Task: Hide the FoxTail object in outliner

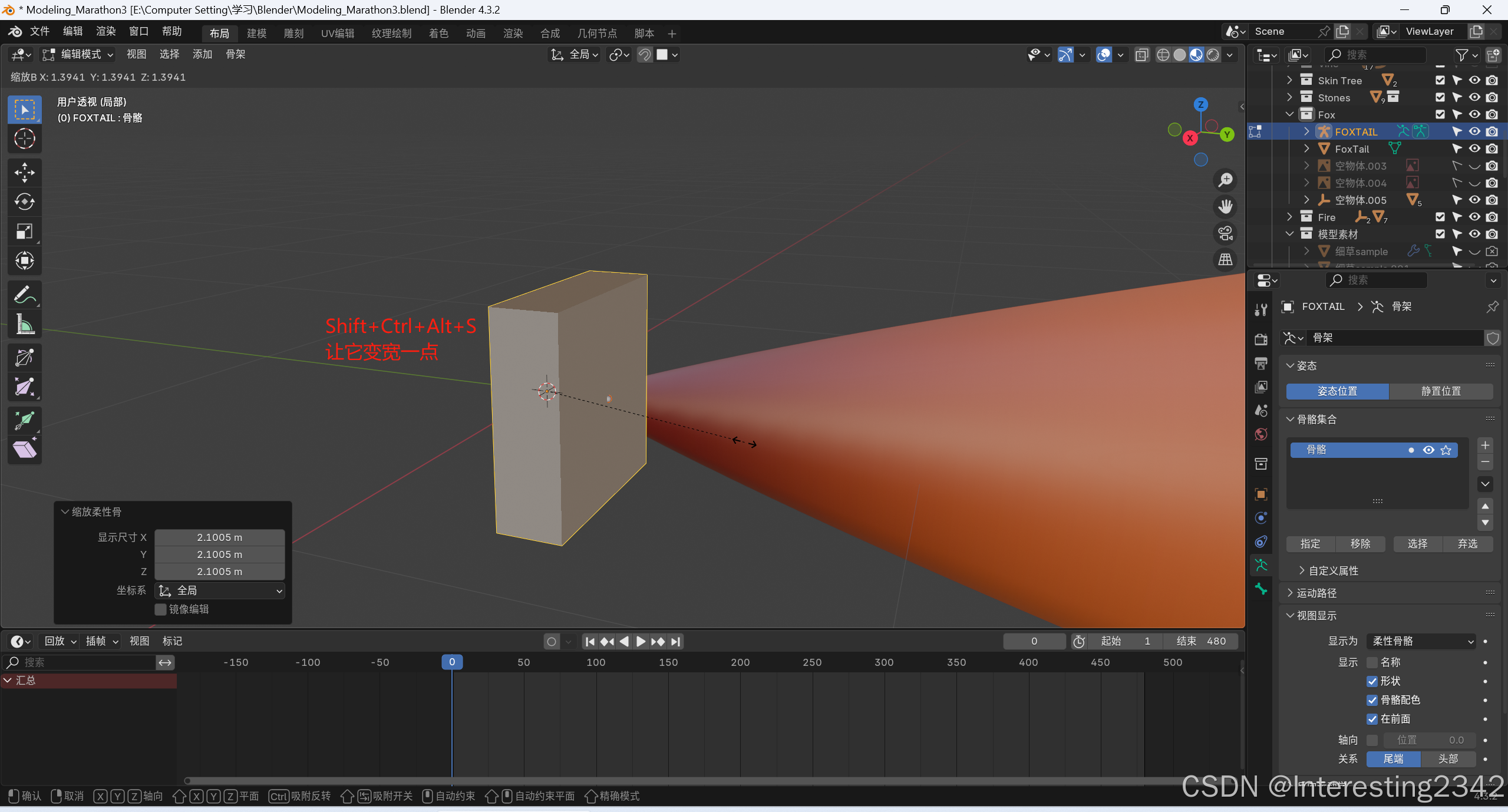Action: 1474,149
